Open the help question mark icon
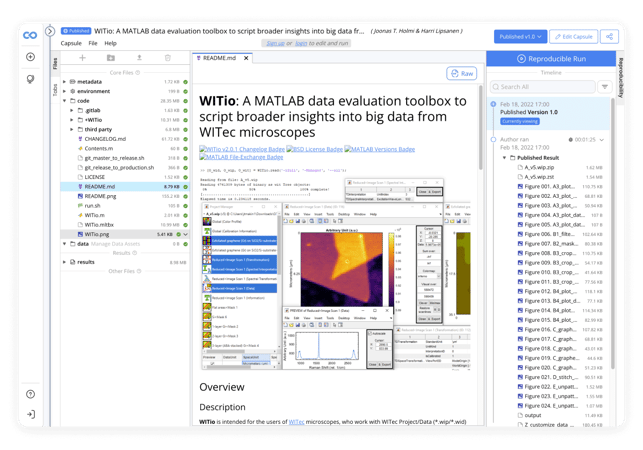Screen dimensions: 643x450 click(x=30, y=394)
